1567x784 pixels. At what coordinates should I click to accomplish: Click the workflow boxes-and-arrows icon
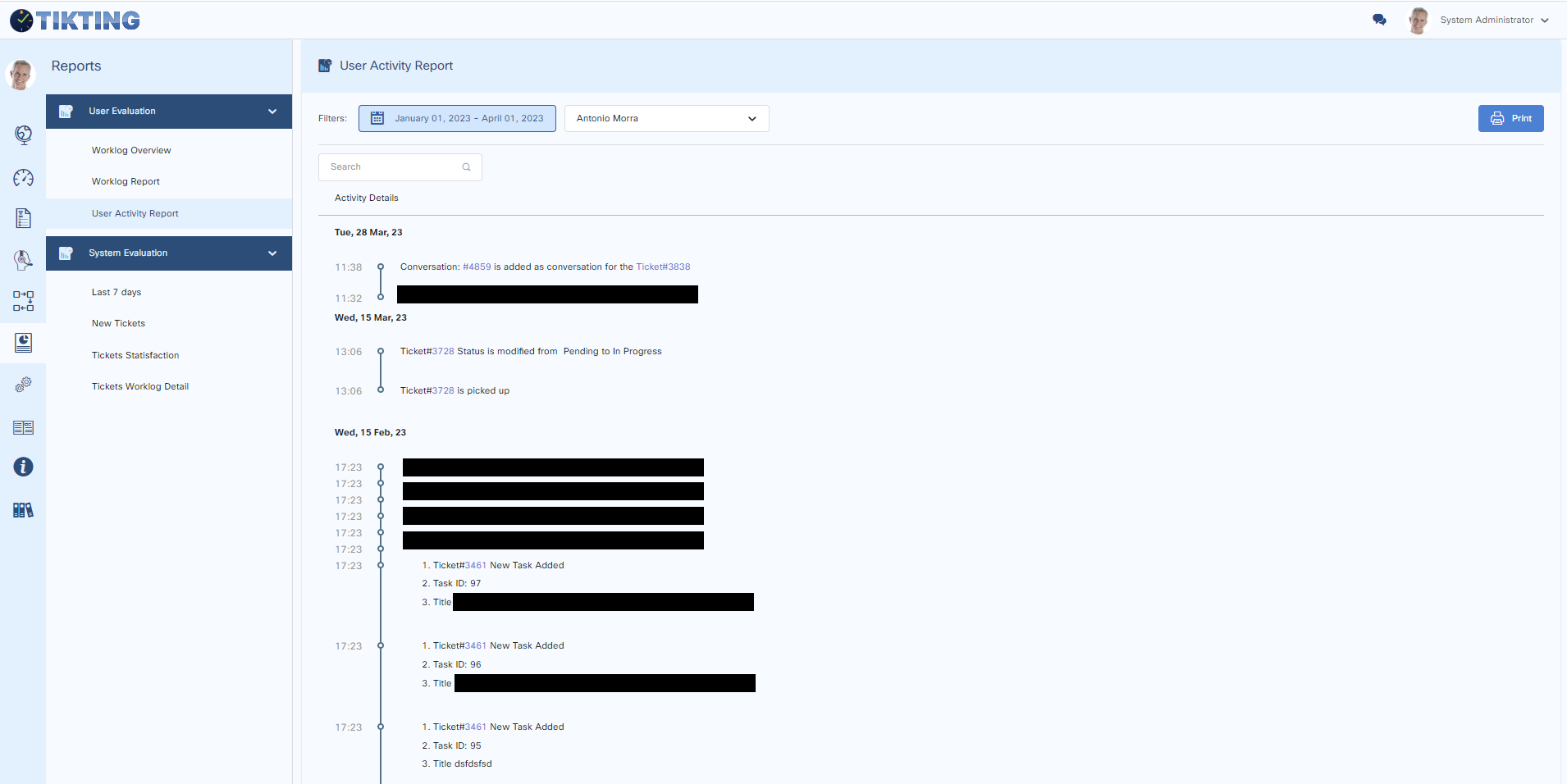point(23,301)
